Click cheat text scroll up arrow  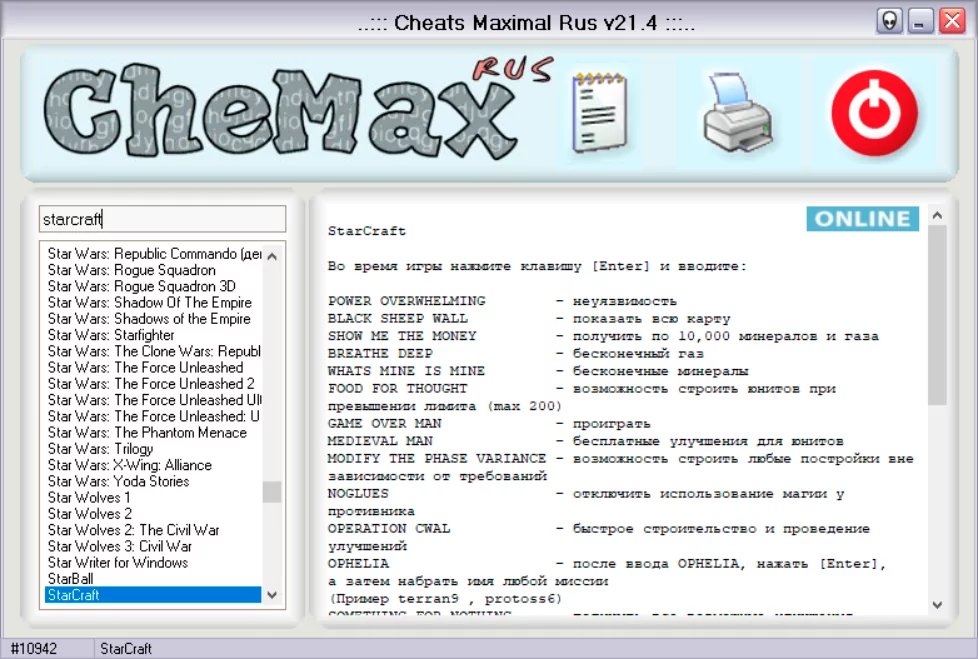[937, 216]
